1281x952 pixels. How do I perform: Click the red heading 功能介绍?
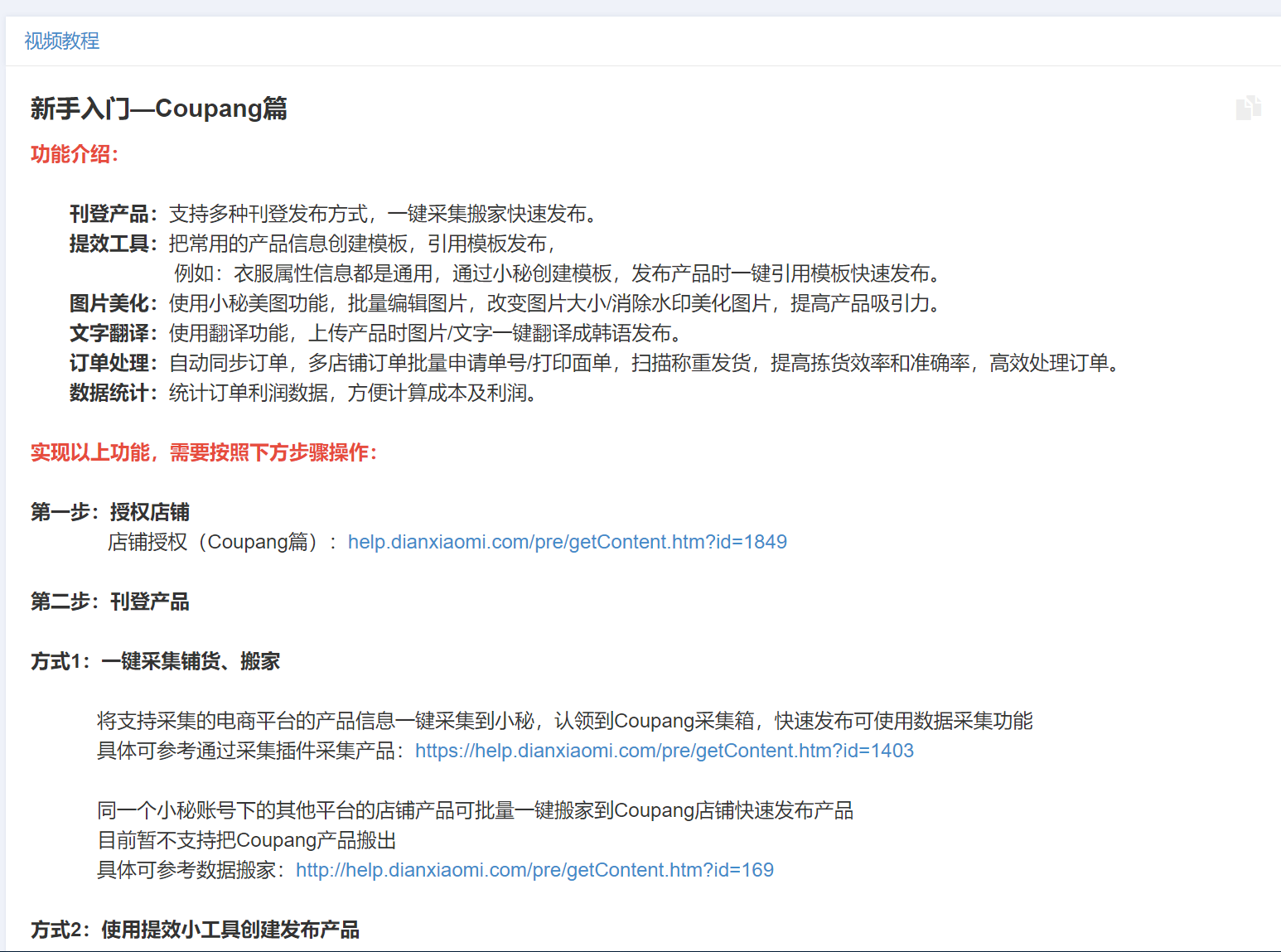pos(75,154)
